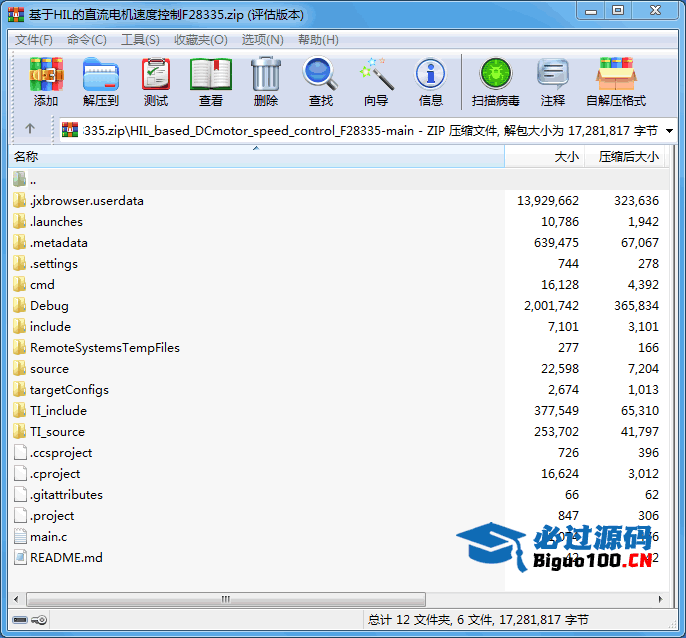Sort by Packed Size (压缩后大小) header
Viewport: 686px width, 638px height.
pyautogui.click(x=624, y=156)
